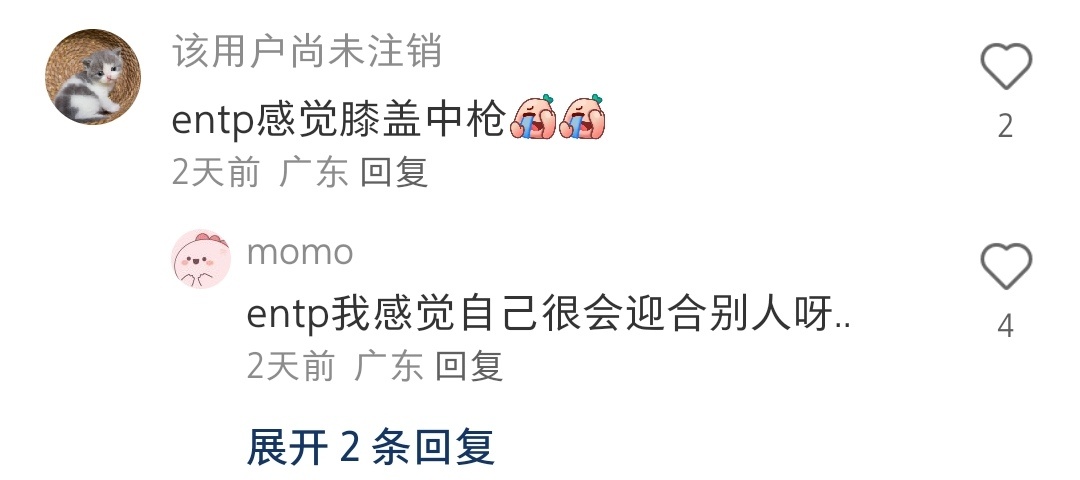This screenshot has height=480, width=1080.
Task: Click 2天前 timestamp under momo's reply
Action: point(291,366)
